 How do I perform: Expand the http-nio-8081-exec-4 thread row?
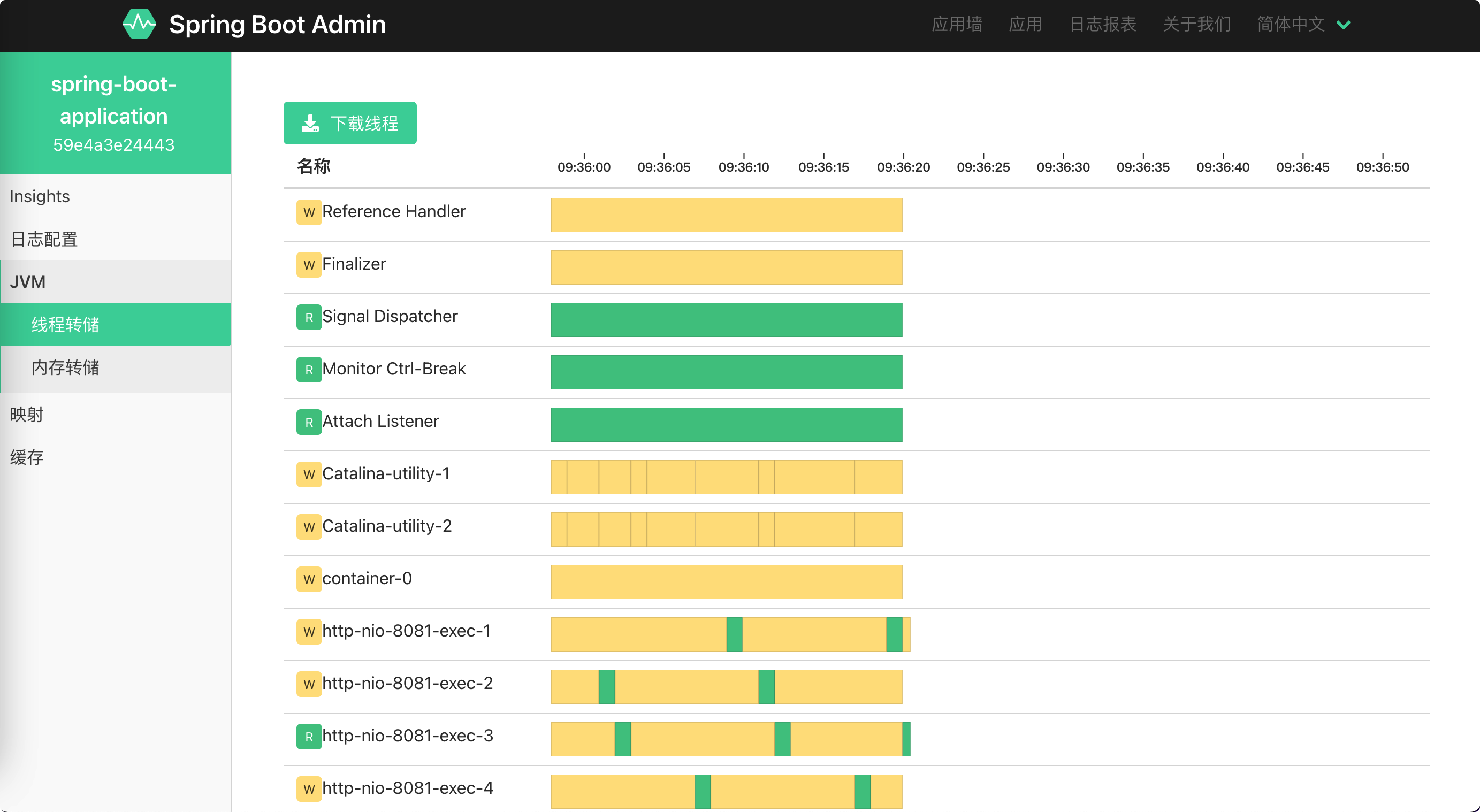[x=856, y=790]
